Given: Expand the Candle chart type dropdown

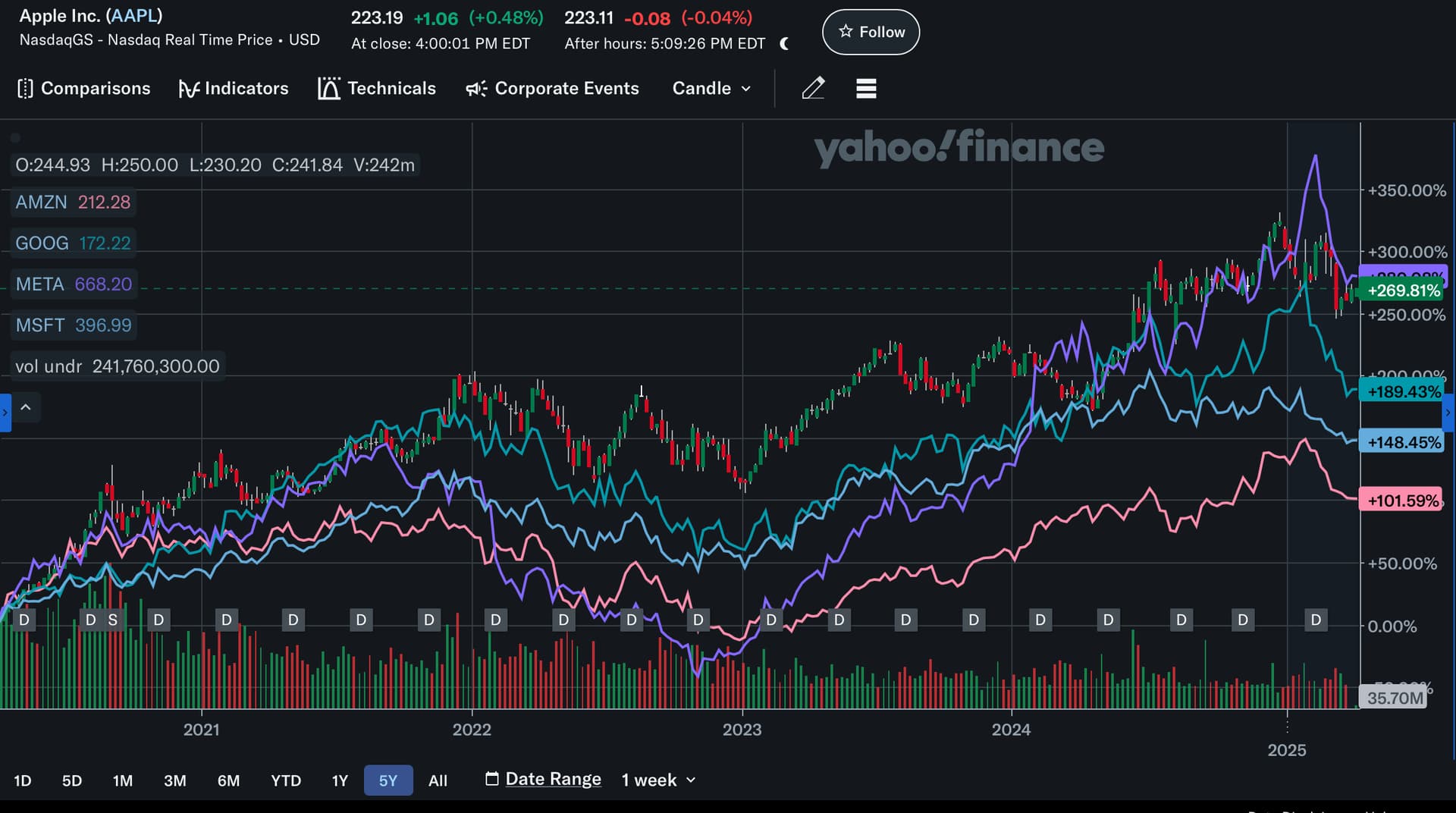Looking at the screenshot, I should pos(711,89).
